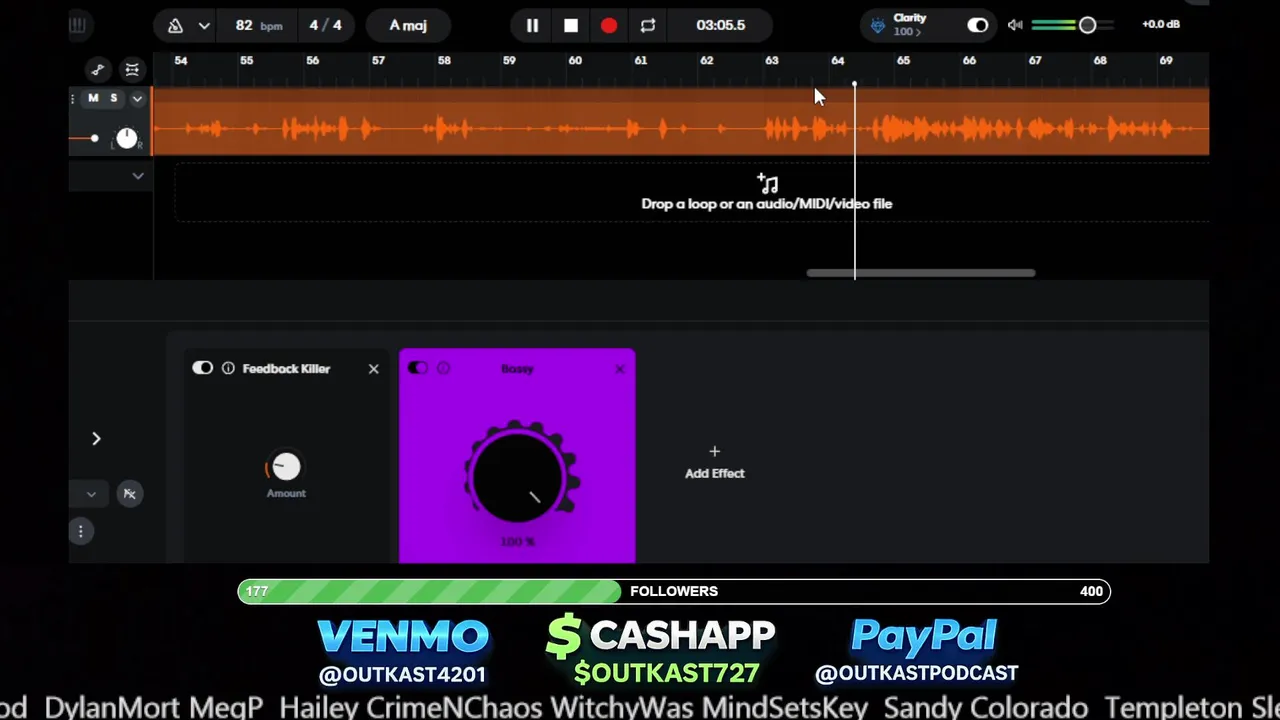Show the Bassy effect info icon
Screen dimensions: 1280x720
tap(443, 368)
